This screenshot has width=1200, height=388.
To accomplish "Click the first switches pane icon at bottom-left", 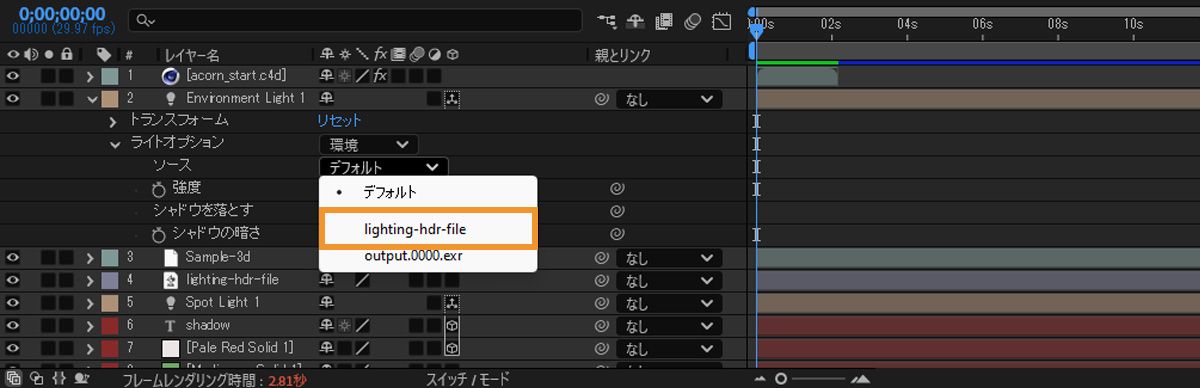I will [13, 379].
